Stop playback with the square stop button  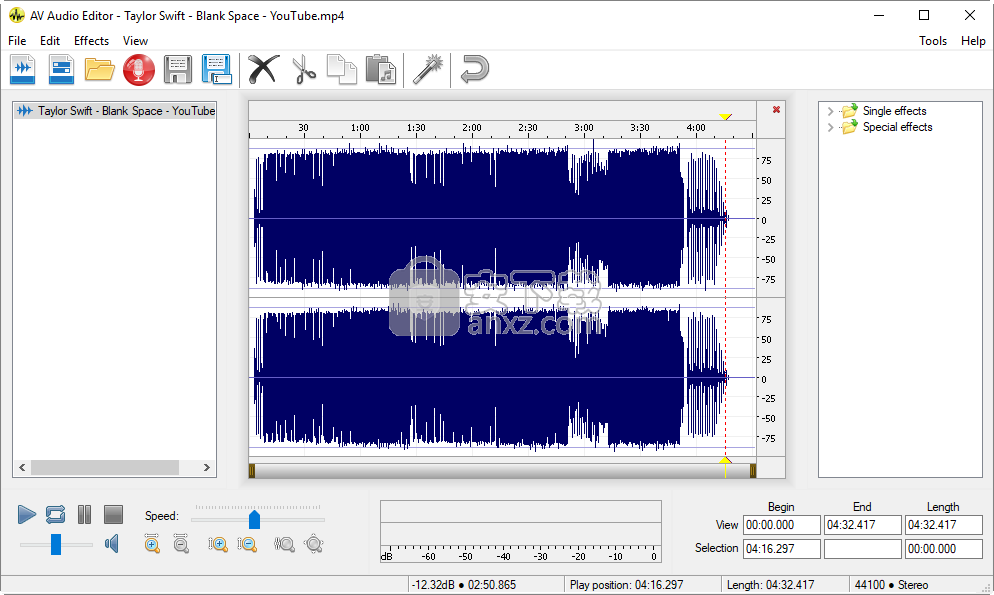pyautogui.click(x=113, y=515)
